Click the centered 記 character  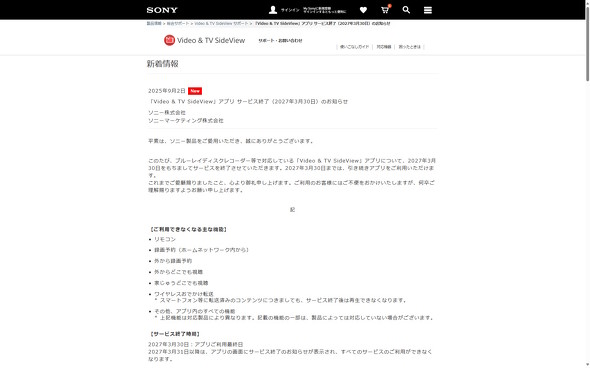[292, 210]
